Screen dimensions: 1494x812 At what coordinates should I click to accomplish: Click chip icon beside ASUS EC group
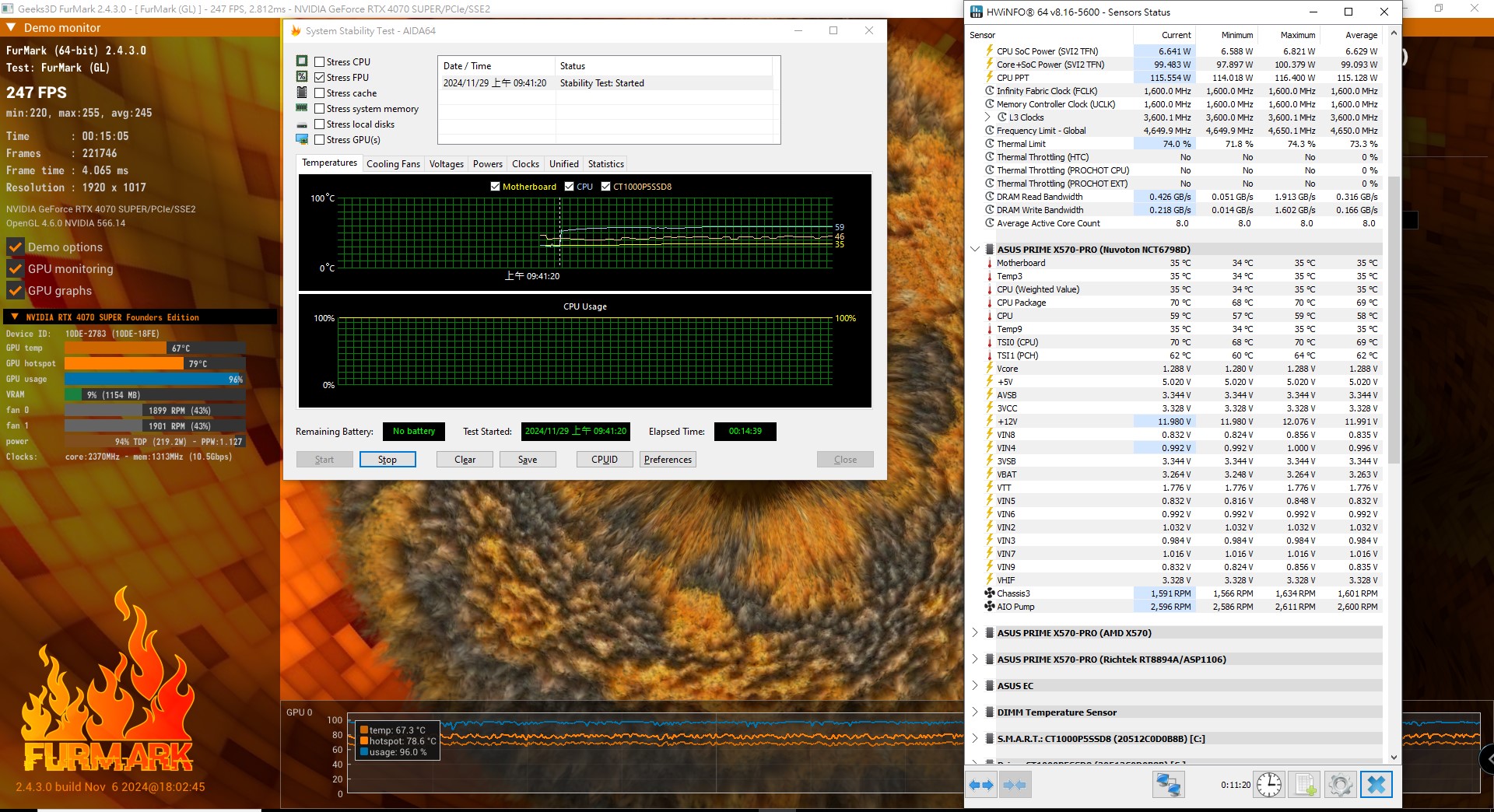click(x=990, y=686)
